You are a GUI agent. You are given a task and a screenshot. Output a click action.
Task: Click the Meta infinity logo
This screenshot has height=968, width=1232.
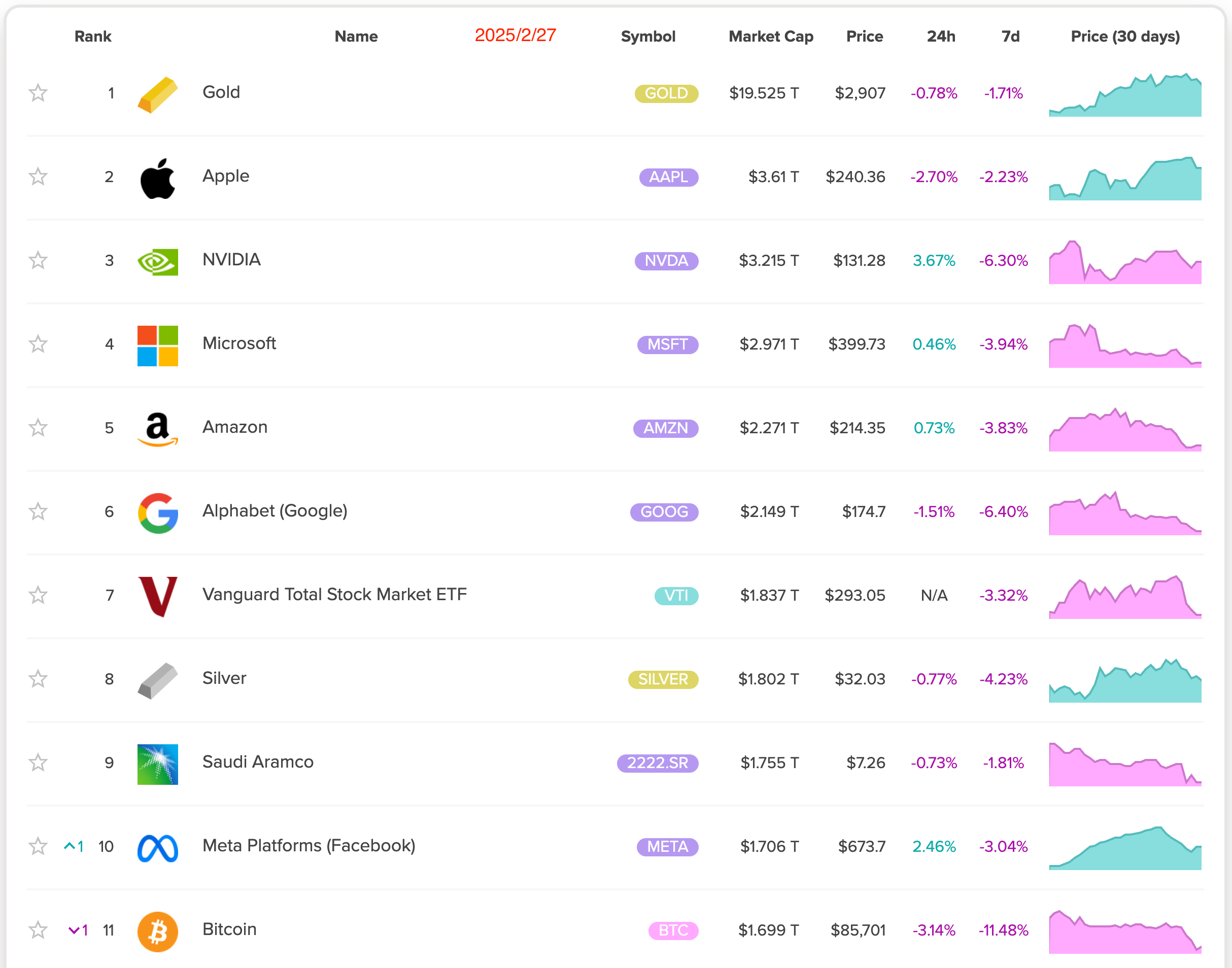(x=157, y=848)
